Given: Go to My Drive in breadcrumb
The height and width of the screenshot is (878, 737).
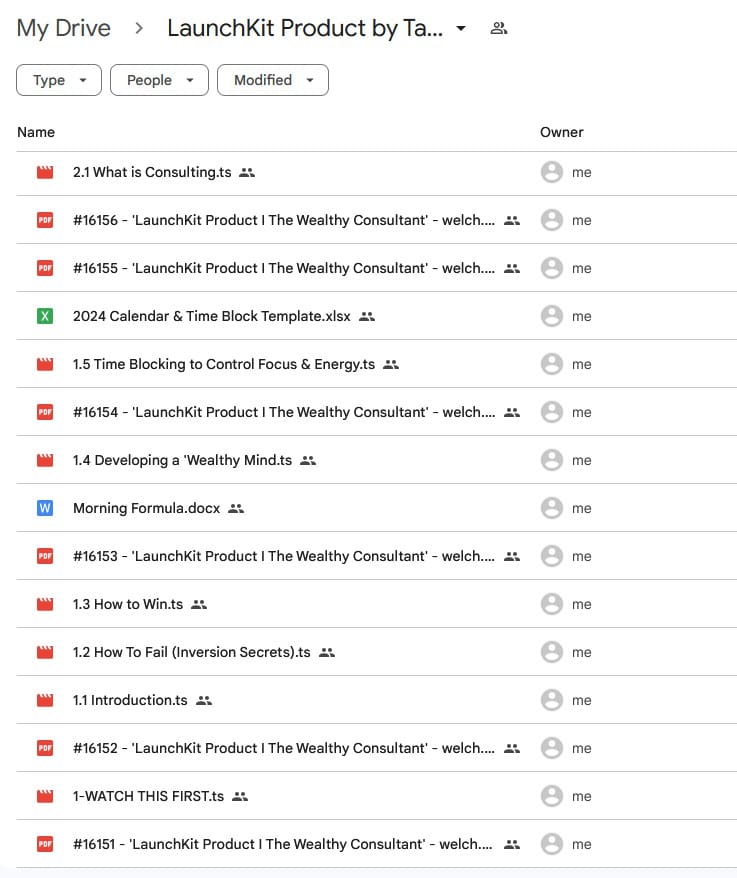Looking at the screenshot, I should tap(64, 29).
